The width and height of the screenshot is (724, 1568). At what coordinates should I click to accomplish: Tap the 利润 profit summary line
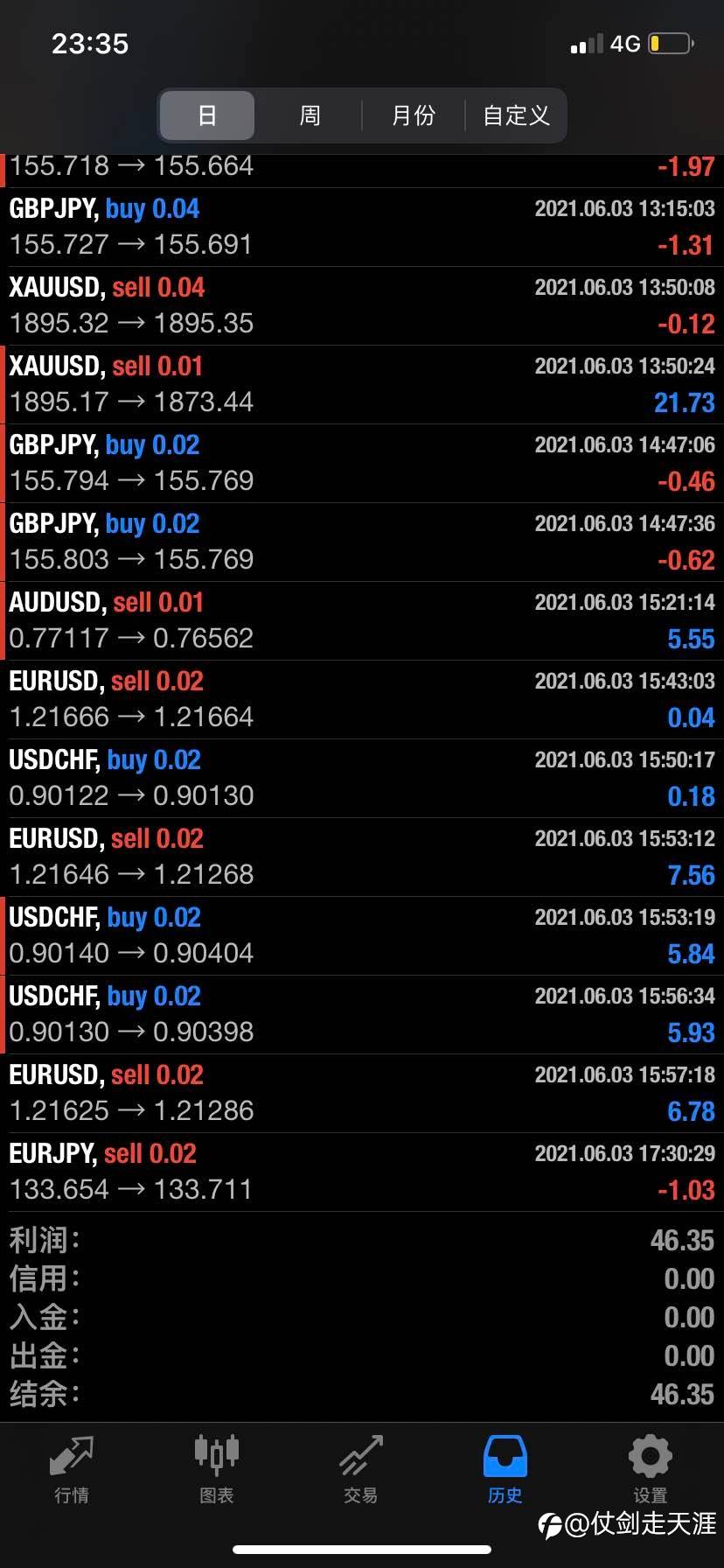[362, 1240]
